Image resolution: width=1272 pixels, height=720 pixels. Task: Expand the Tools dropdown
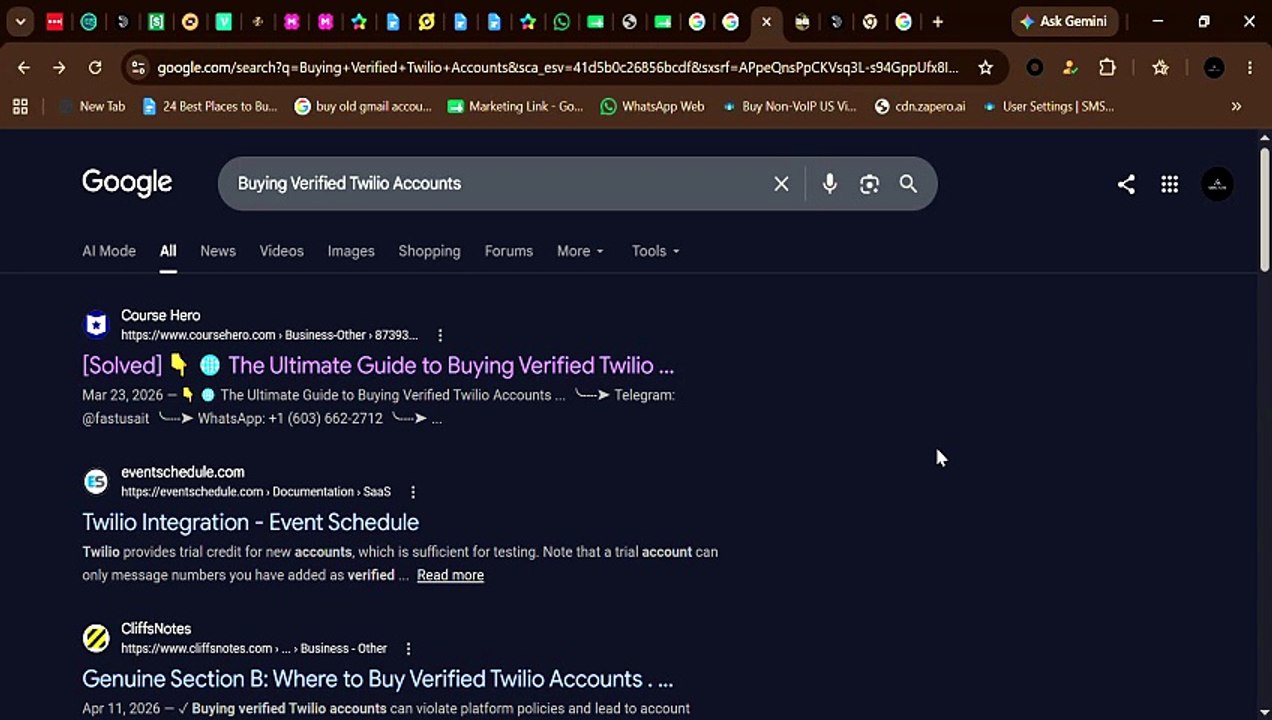[656, 251]
